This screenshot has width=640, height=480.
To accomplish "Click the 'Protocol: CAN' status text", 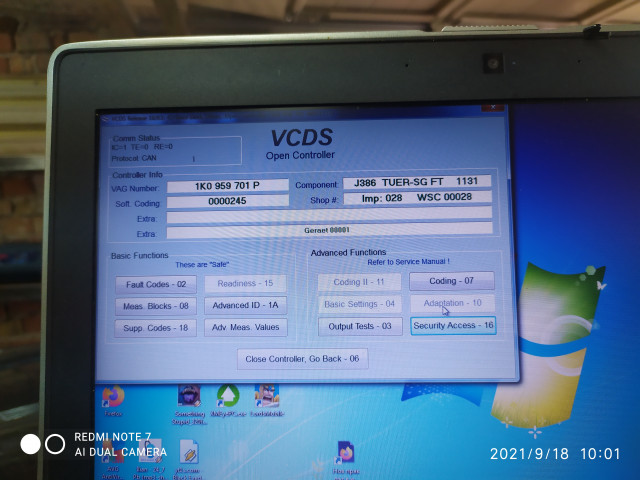I will tap(134, 158).
